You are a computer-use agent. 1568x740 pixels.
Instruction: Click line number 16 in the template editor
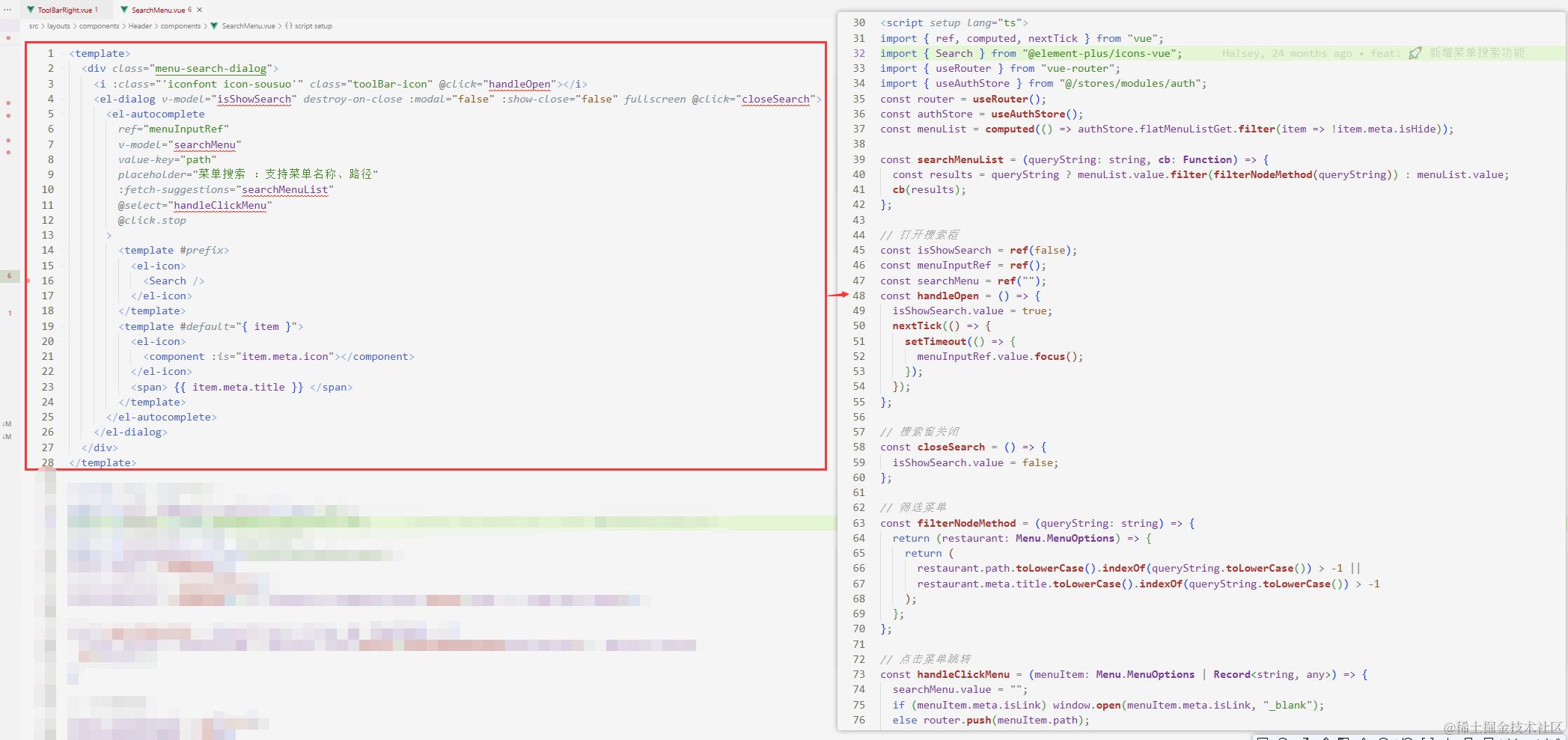48,281
